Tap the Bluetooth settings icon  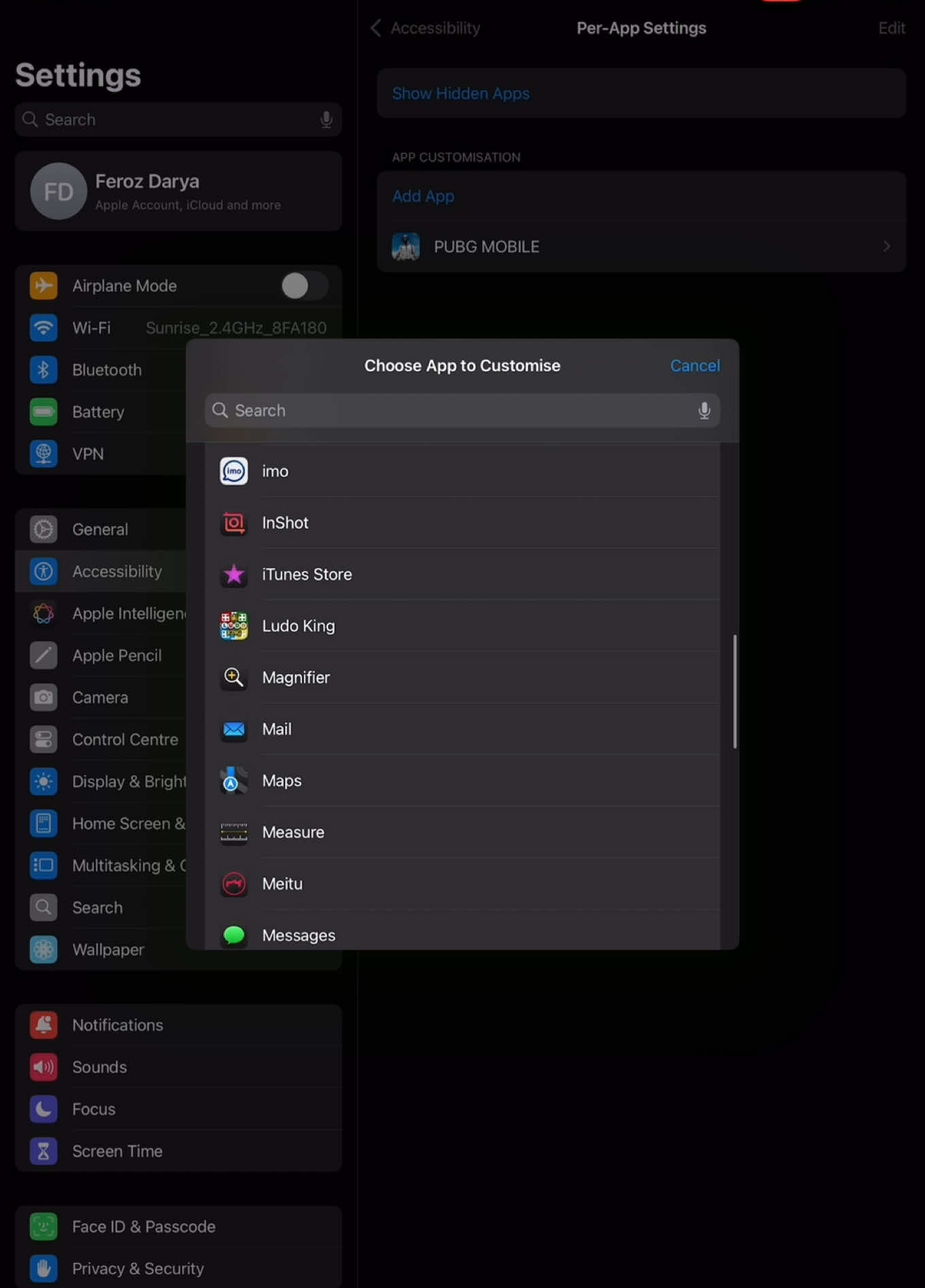pos(44,370)
